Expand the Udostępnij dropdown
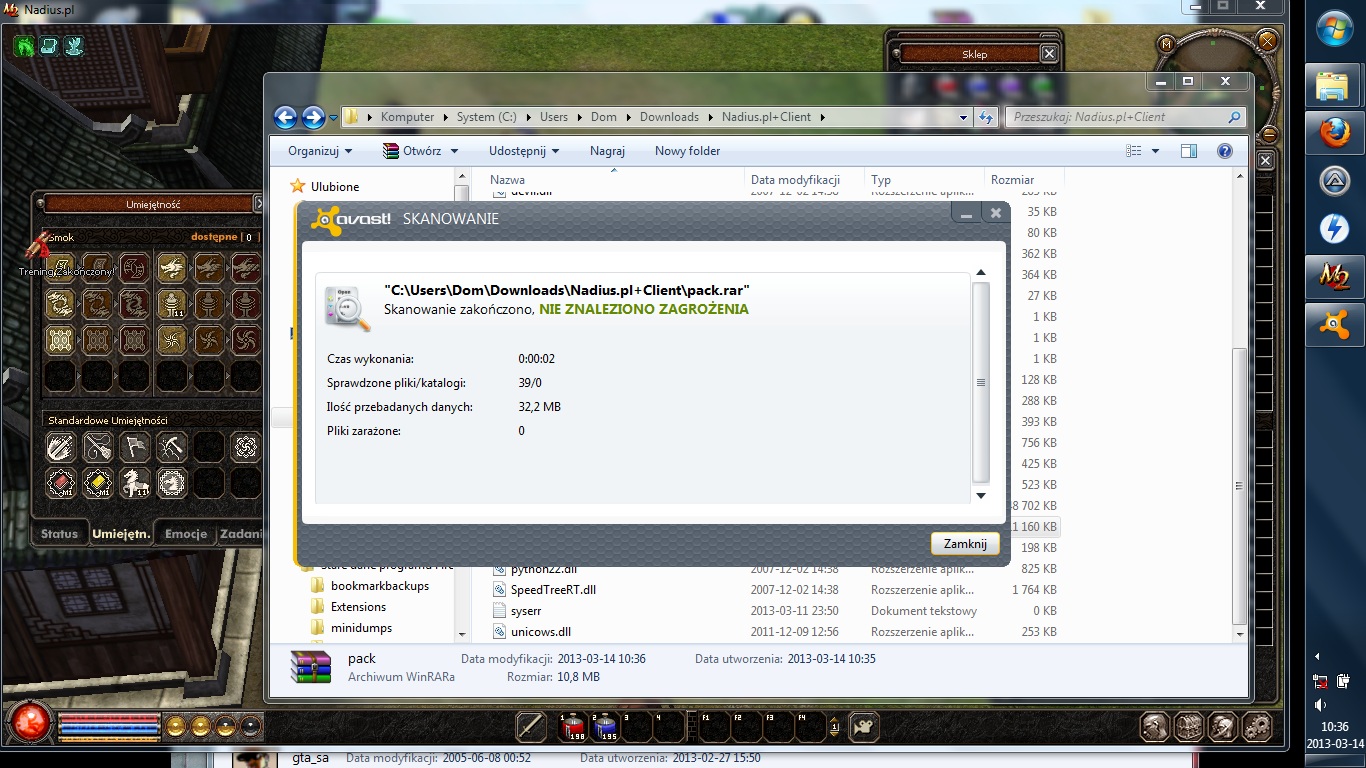This screenshot has width=1366, height=768. pyautogui.click(x=524, y=151)
